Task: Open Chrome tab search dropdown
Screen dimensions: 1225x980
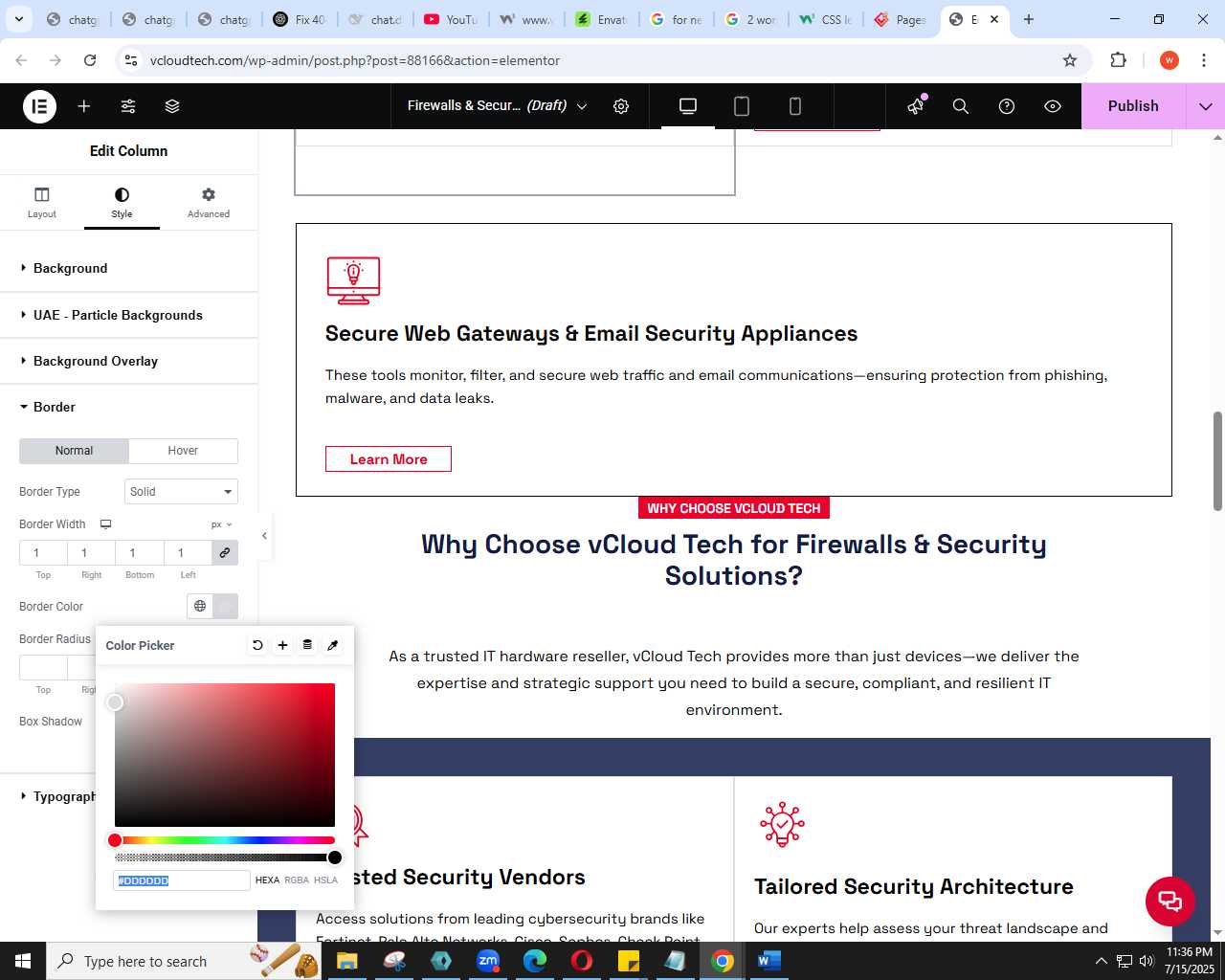Action: click(18, 19)
